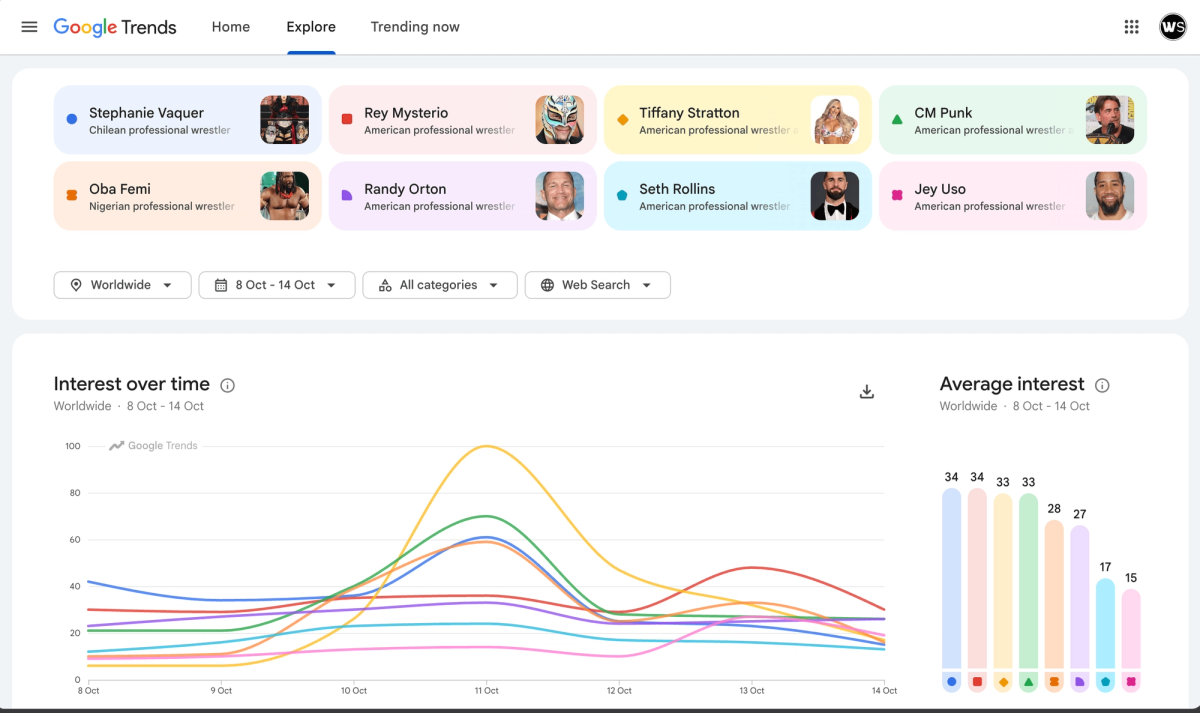This screenshot has height=713, width=1200.
Task: Show info for Average interest
Action: 1102,385
